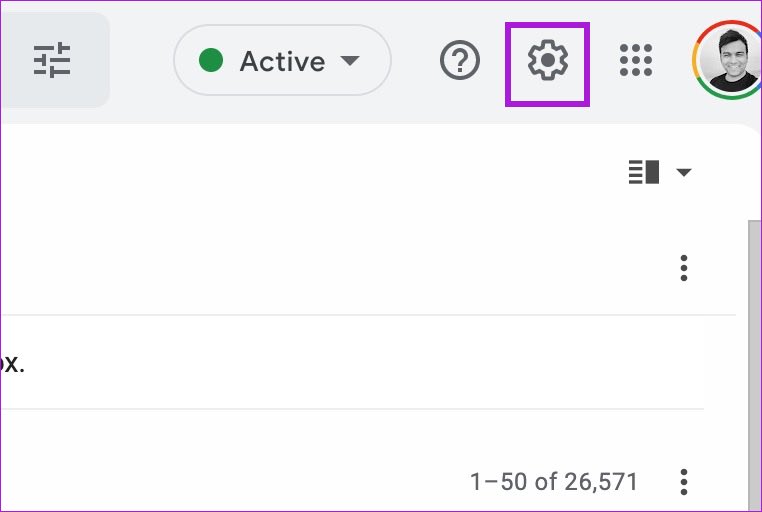Click the blank header space between Active and search options
This screenshot has width=762, height=512.
(141, 62)
